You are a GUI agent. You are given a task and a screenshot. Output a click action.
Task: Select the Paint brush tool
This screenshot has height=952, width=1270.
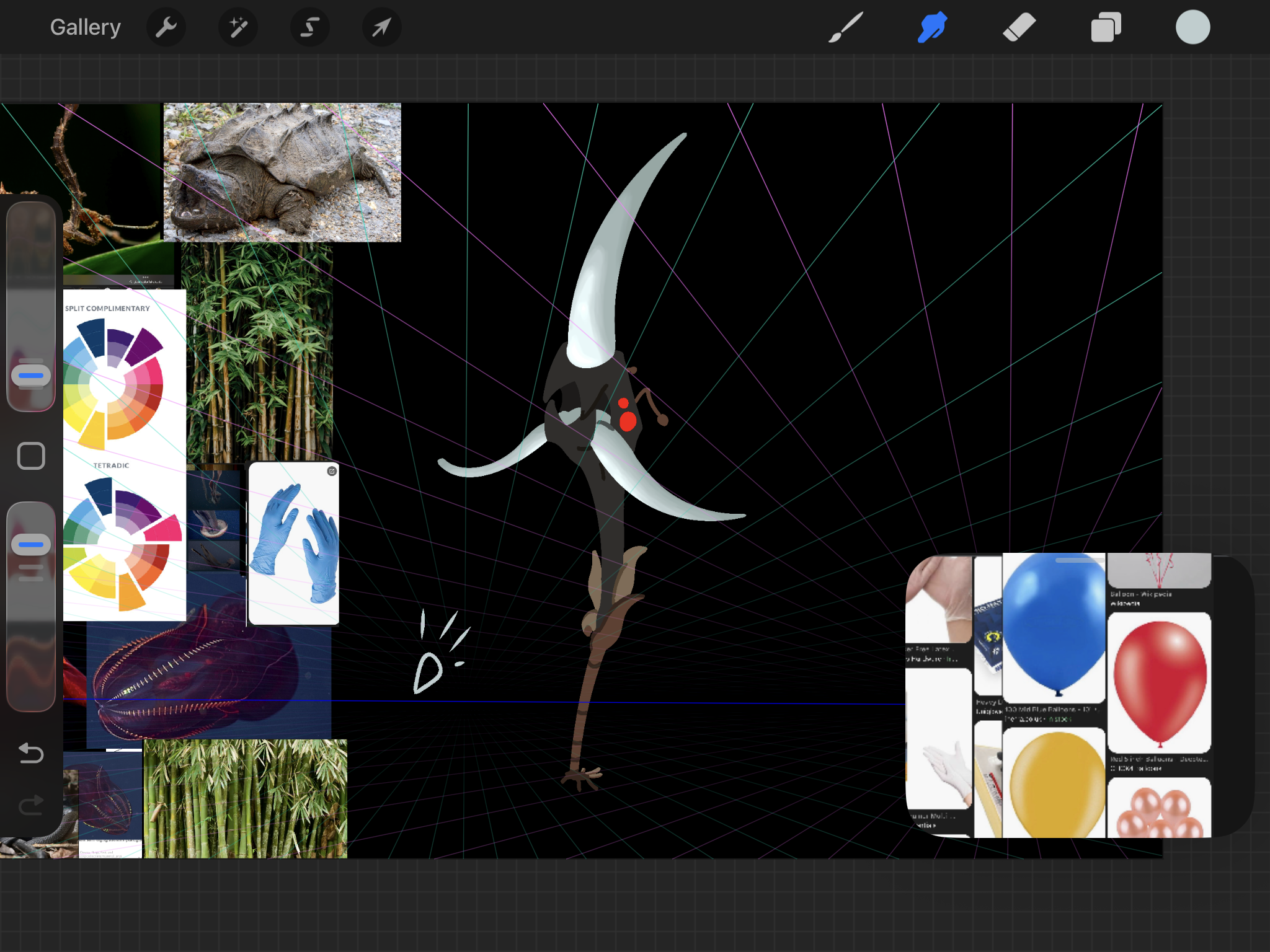846,27
